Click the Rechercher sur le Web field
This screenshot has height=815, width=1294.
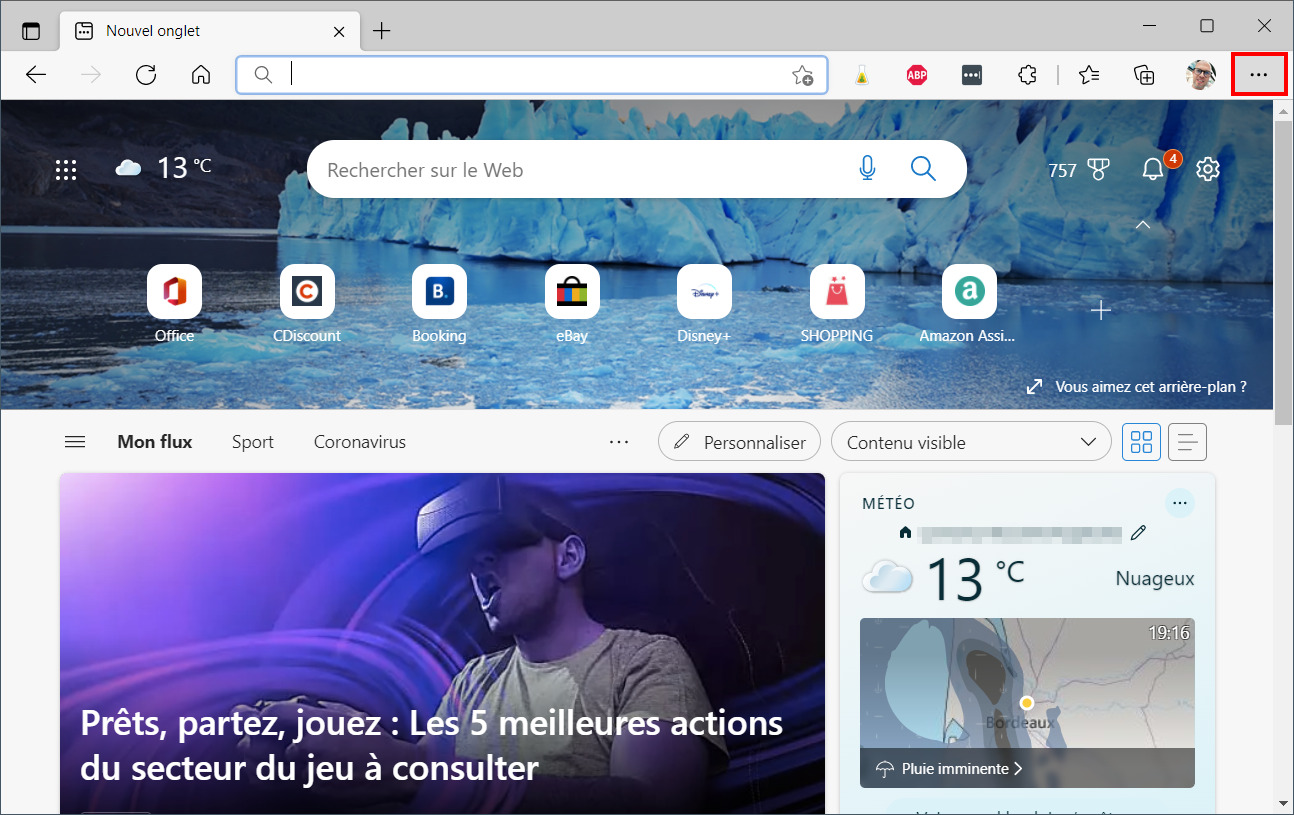click(580, 170)
